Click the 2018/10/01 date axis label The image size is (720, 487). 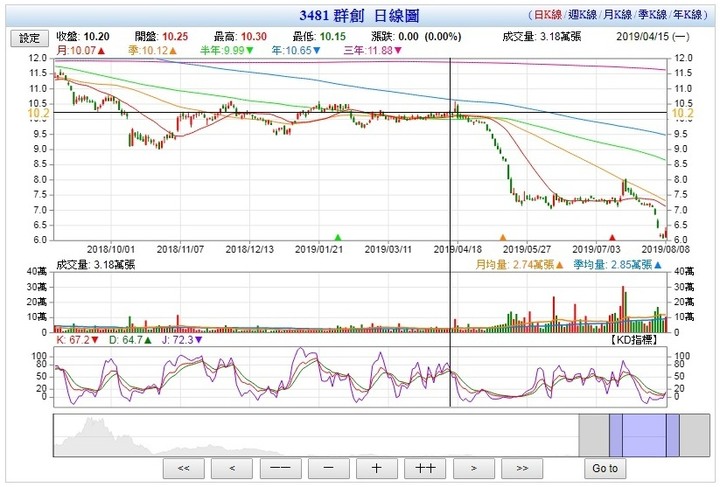[111, 249]
